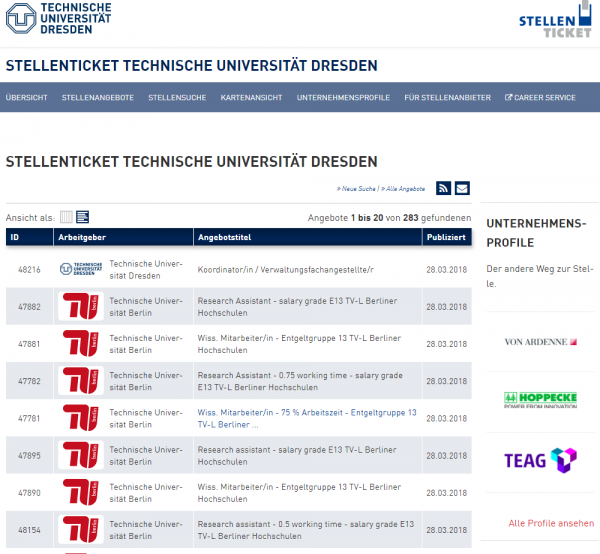Click ID cell 47882
This screenshot has width=600, height=554.
(x=29, y=307)
